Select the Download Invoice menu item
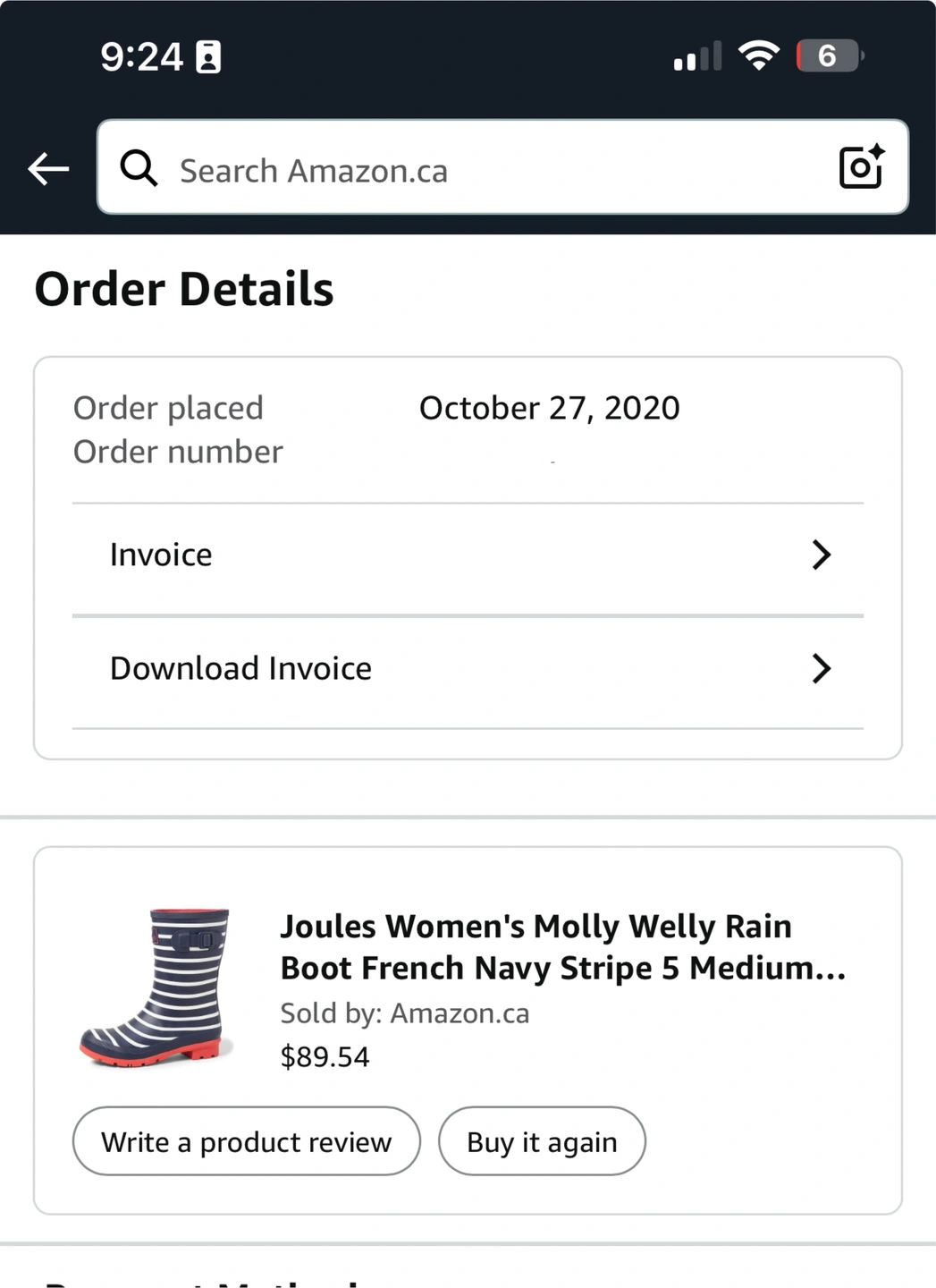The image size is (936, 1288). 240,668
